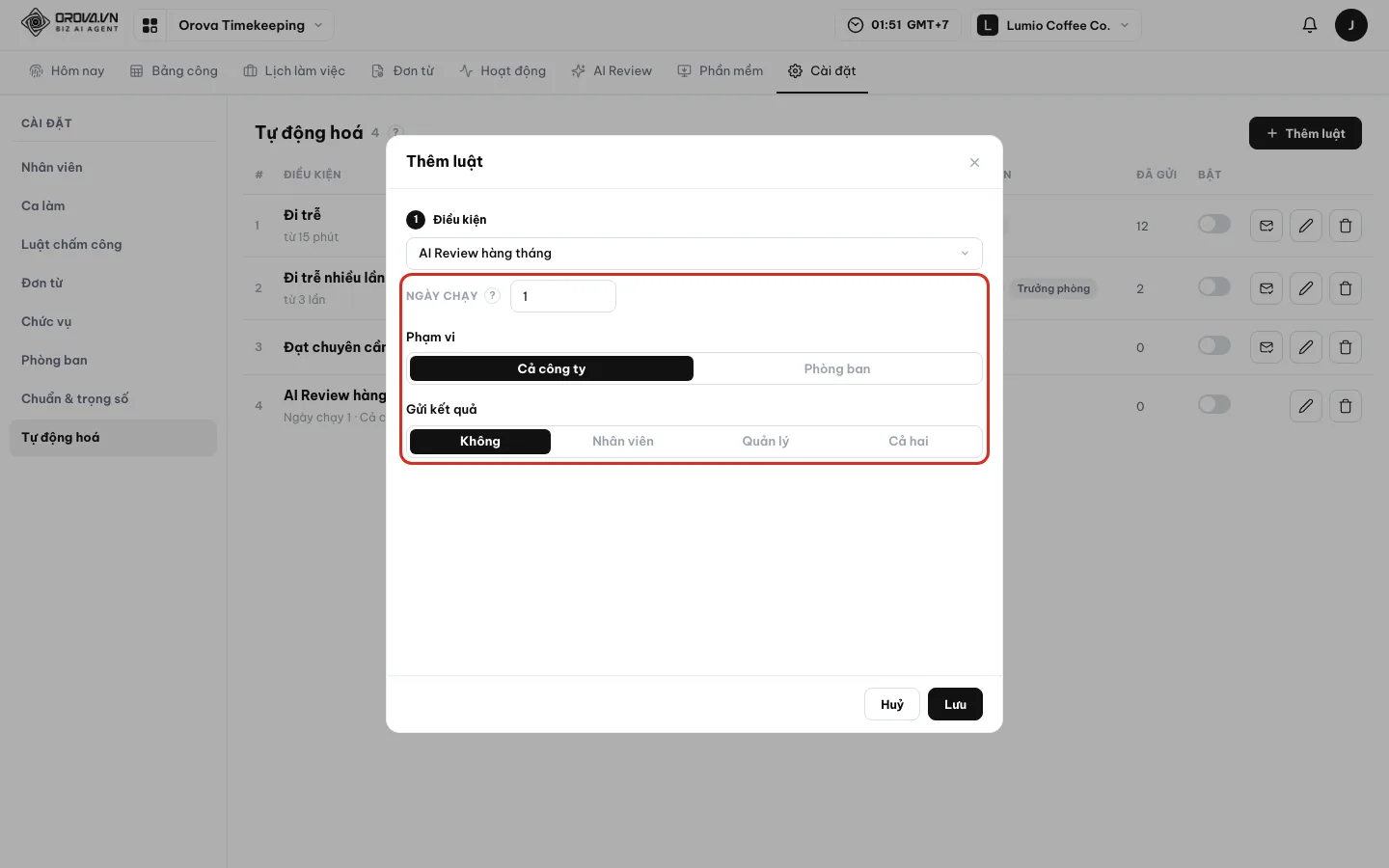Select the Cài đặt tab

[822, 71]
